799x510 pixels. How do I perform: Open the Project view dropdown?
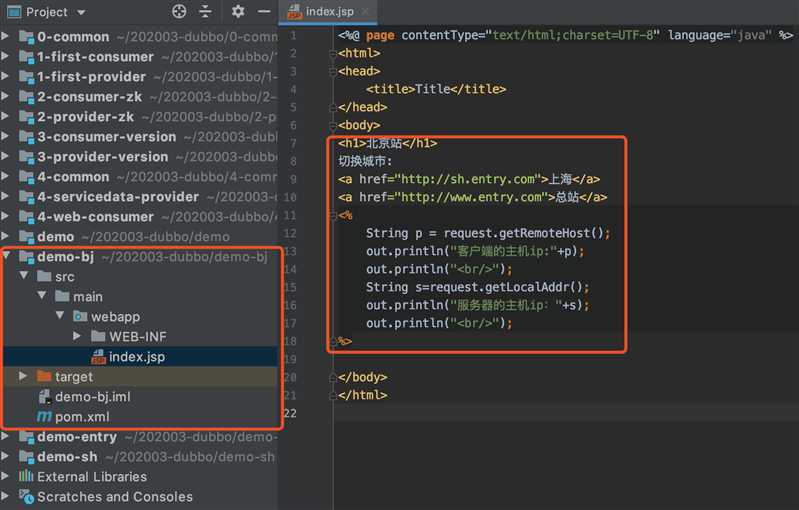click(x=80, y=12)
